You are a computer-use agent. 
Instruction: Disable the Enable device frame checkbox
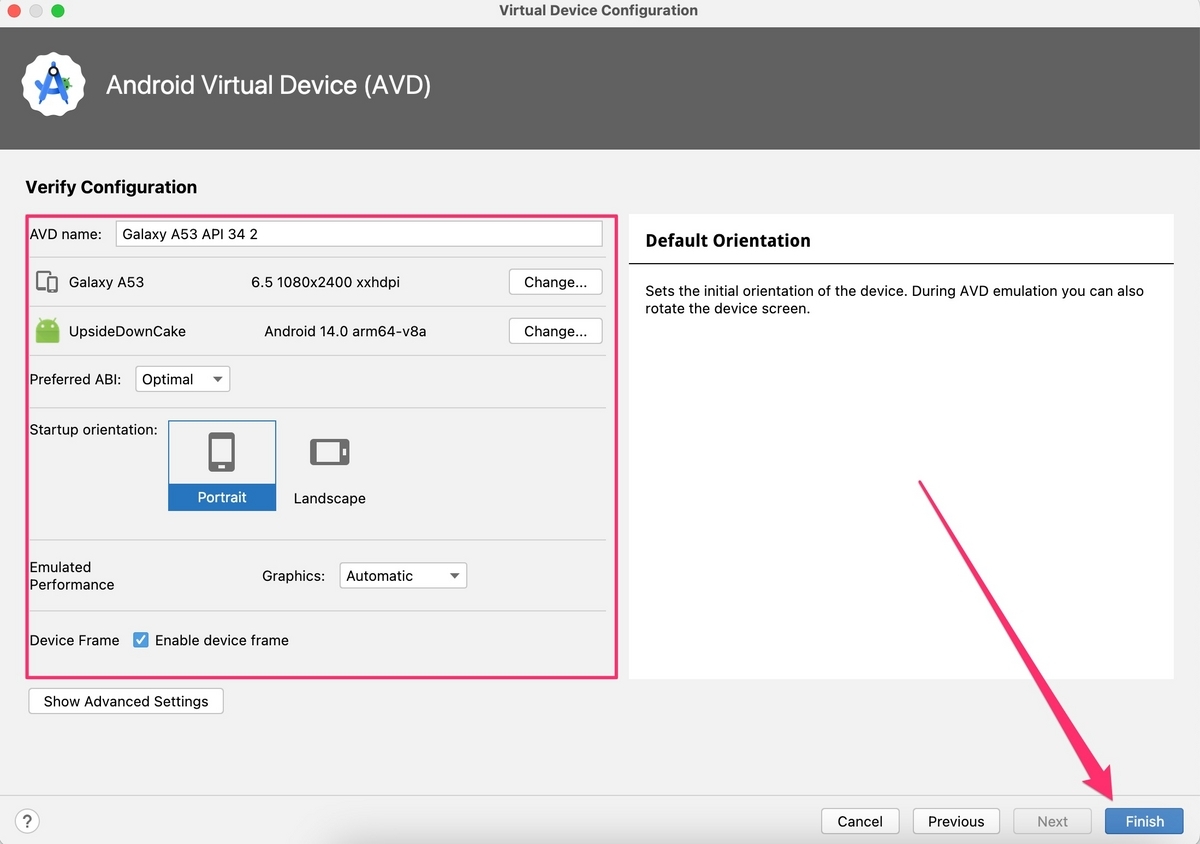141,640
